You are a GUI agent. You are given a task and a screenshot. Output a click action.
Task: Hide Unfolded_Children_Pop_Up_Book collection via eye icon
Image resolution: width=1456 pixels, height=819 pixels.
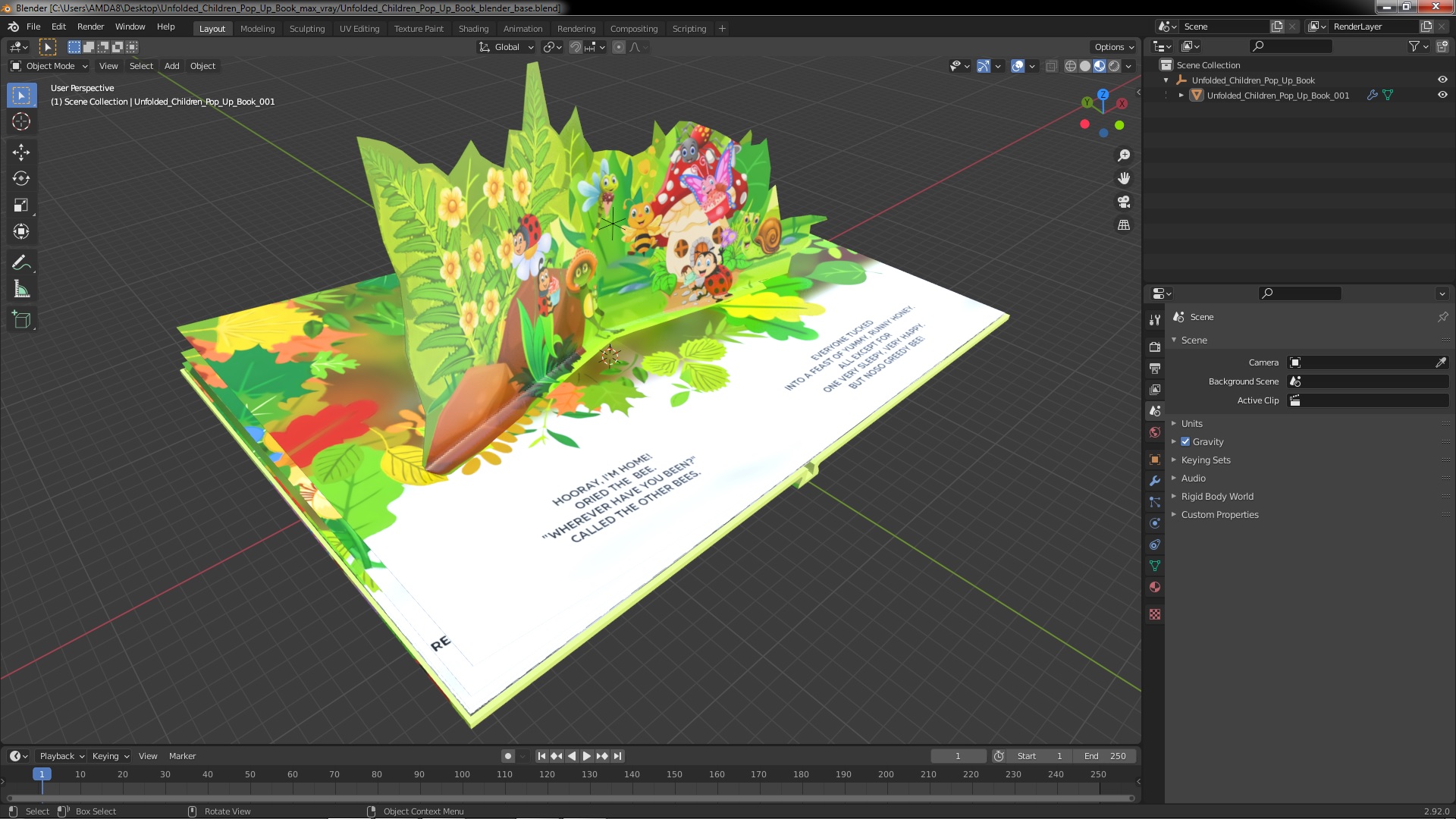point(1442,80)
